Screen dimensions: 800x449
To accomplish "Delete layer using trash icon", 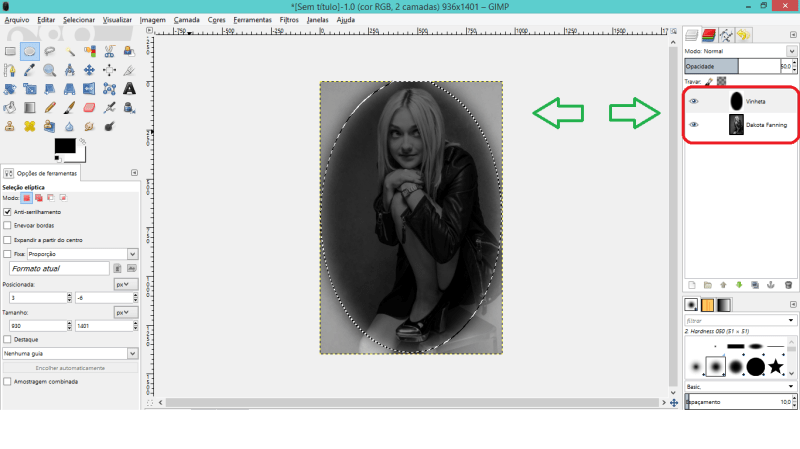I will [x=788, y=285].
